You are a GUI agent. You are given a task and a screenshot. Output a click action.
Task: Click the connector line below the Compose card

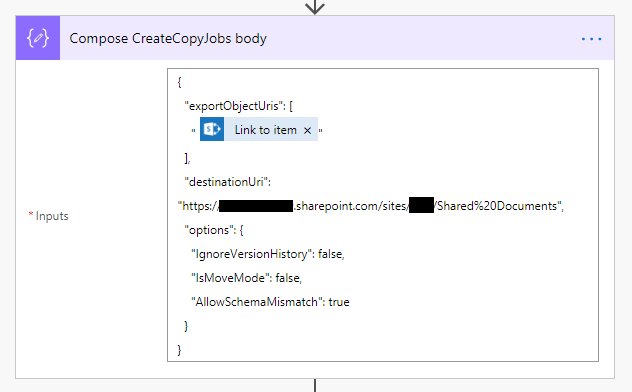315,385
